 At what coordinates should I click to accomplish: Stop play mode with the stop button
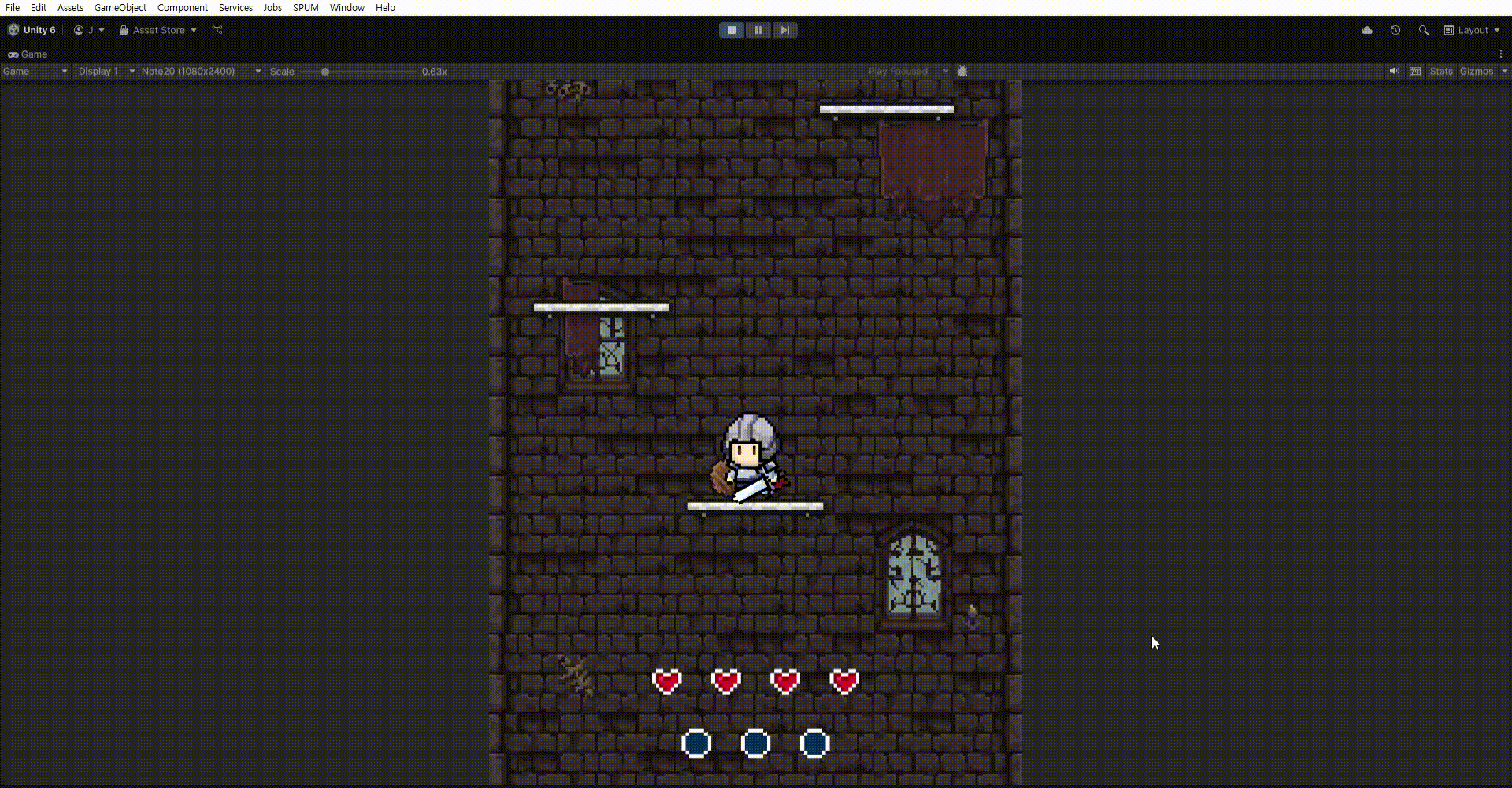click(x=732, y=30)
